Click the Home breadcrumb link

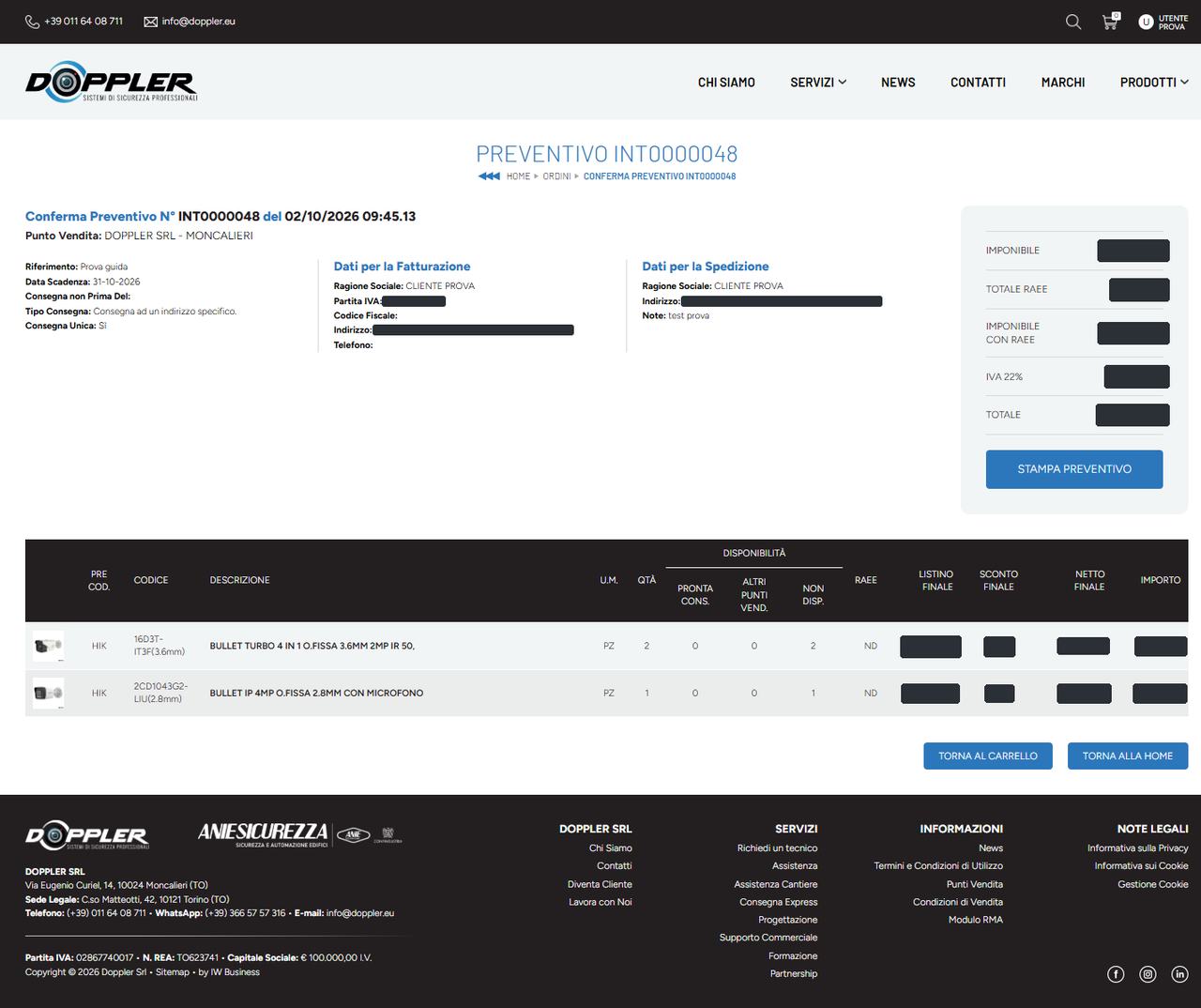pyautogui.click(x=518, y=176)
